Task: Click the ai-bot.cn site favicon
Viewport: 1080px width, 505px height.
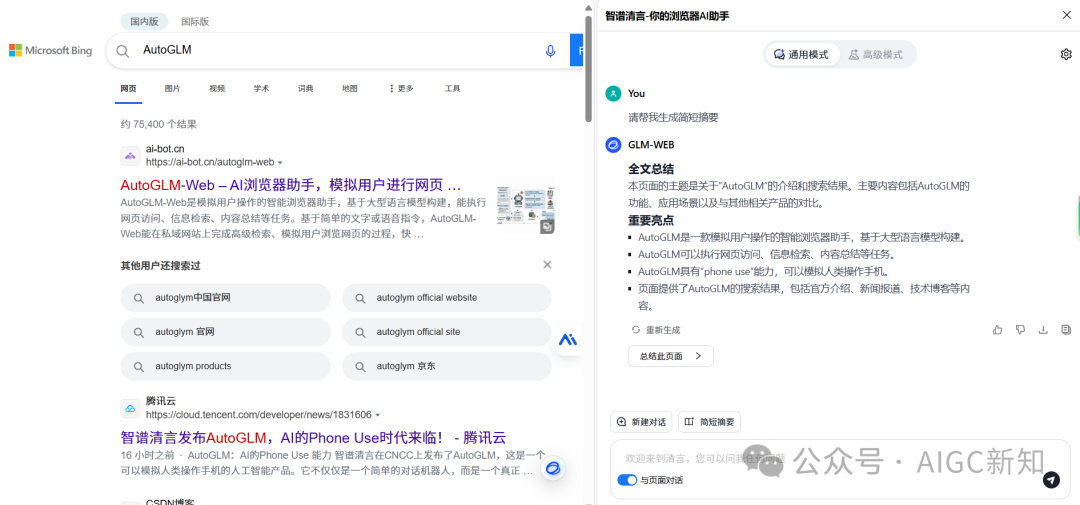Action: click(x=130, y=156)
